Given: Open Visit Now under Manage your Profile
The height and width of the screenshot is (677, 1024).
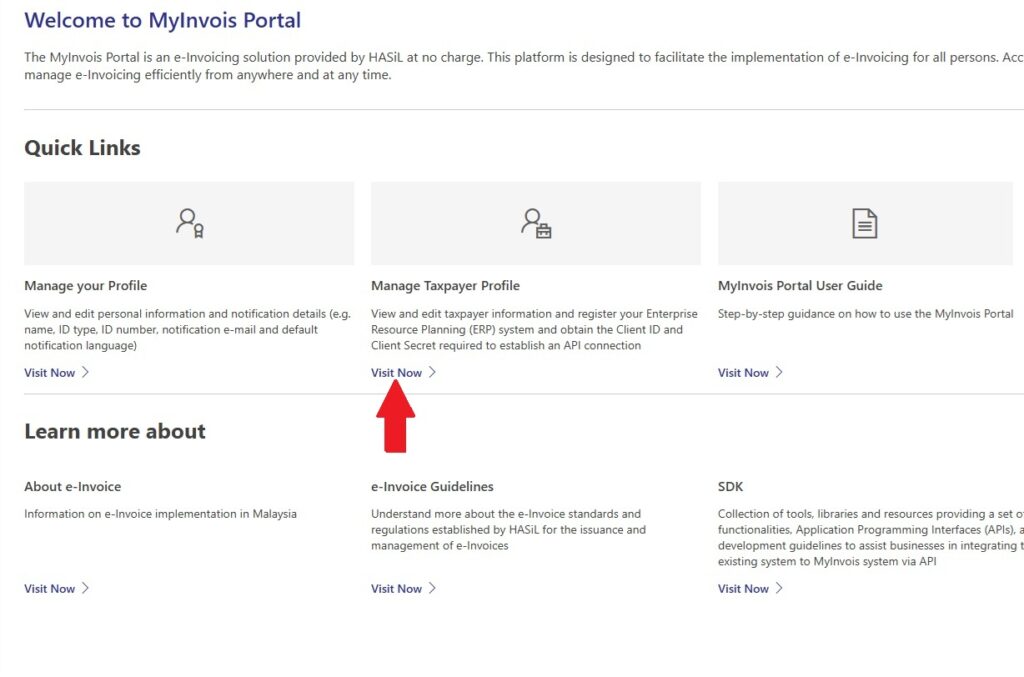Looking at the screenshot, I should [x=50, y=373].
